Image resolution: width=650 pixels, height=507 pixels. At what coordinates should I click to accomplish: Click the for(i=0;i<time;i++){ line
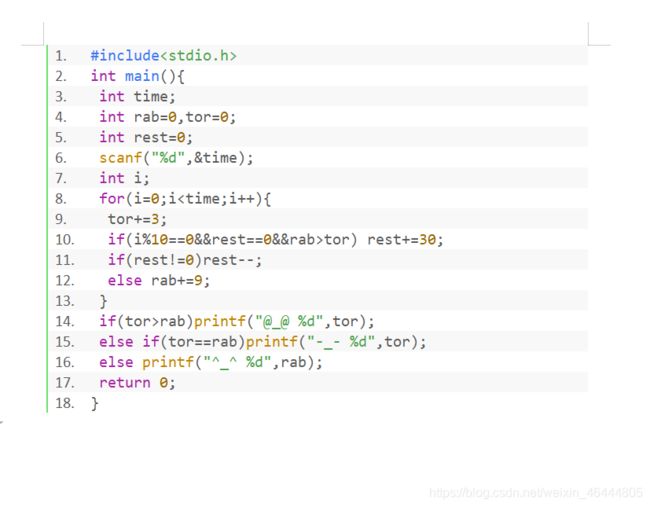point(185,199)
